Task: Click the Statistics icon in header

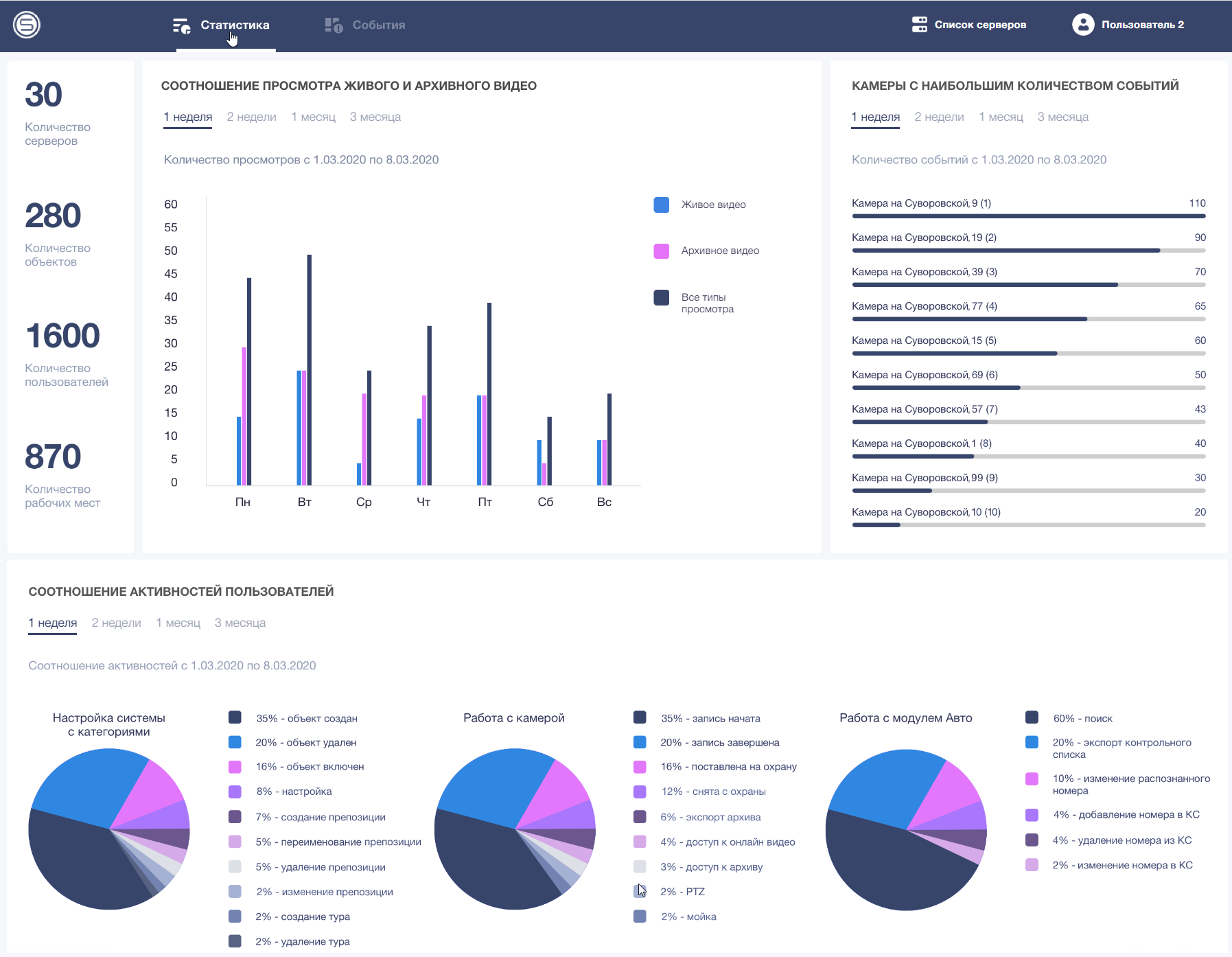Action: pyautogui.click(x=181, y=26)
